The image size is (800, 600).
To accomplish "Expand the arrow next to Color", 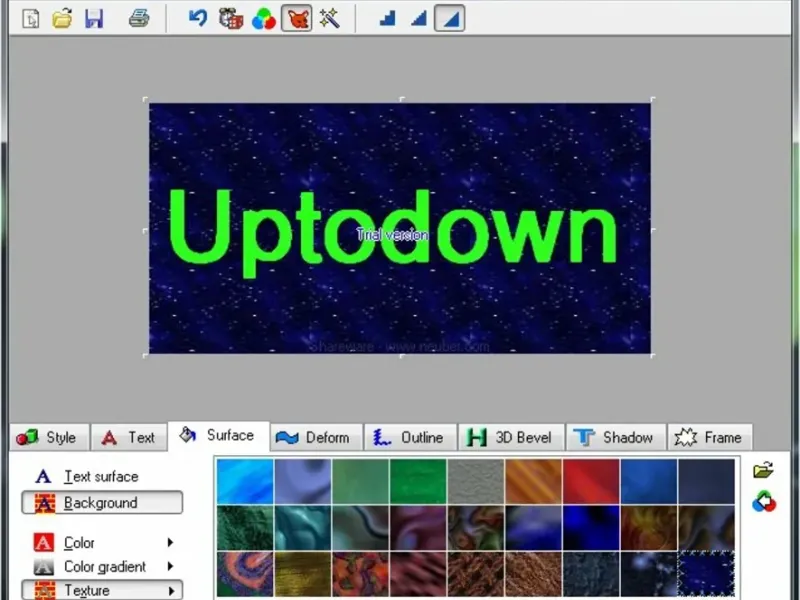I will 170,542.
